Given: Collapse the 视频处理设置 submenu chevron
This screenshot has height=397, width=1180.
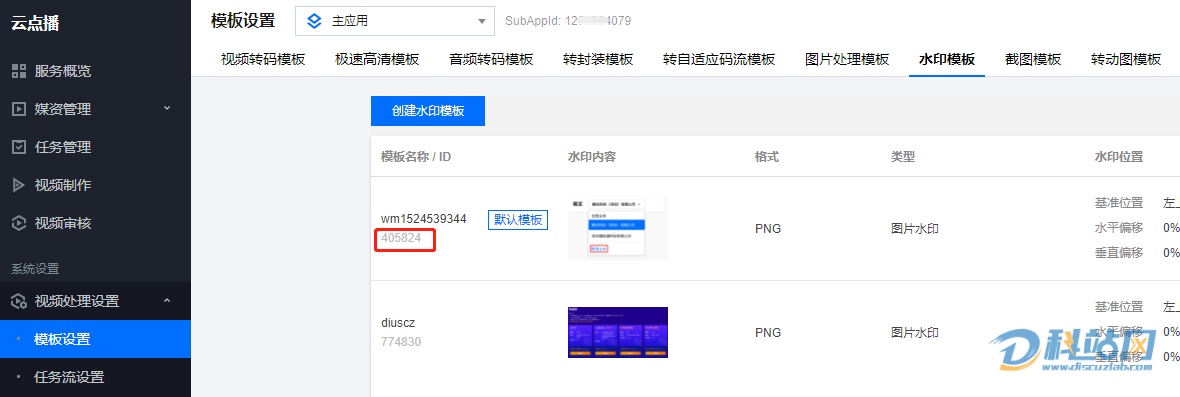Looking at the screenshot, I should [x=167, y=301].
